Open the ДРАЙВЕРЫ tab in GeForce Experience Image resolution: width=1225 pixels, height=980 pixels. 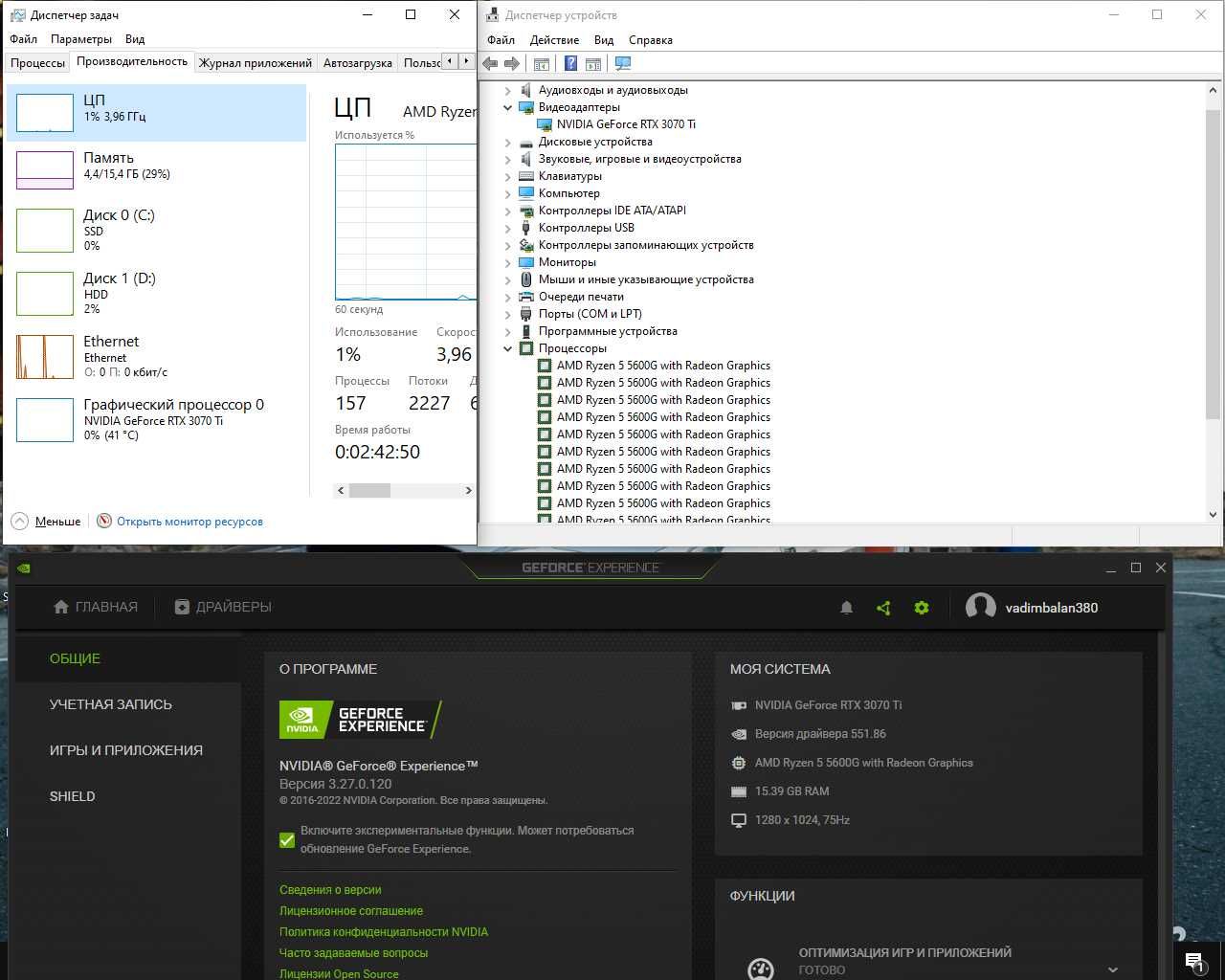pyautogui.click(x=223, y=607)
